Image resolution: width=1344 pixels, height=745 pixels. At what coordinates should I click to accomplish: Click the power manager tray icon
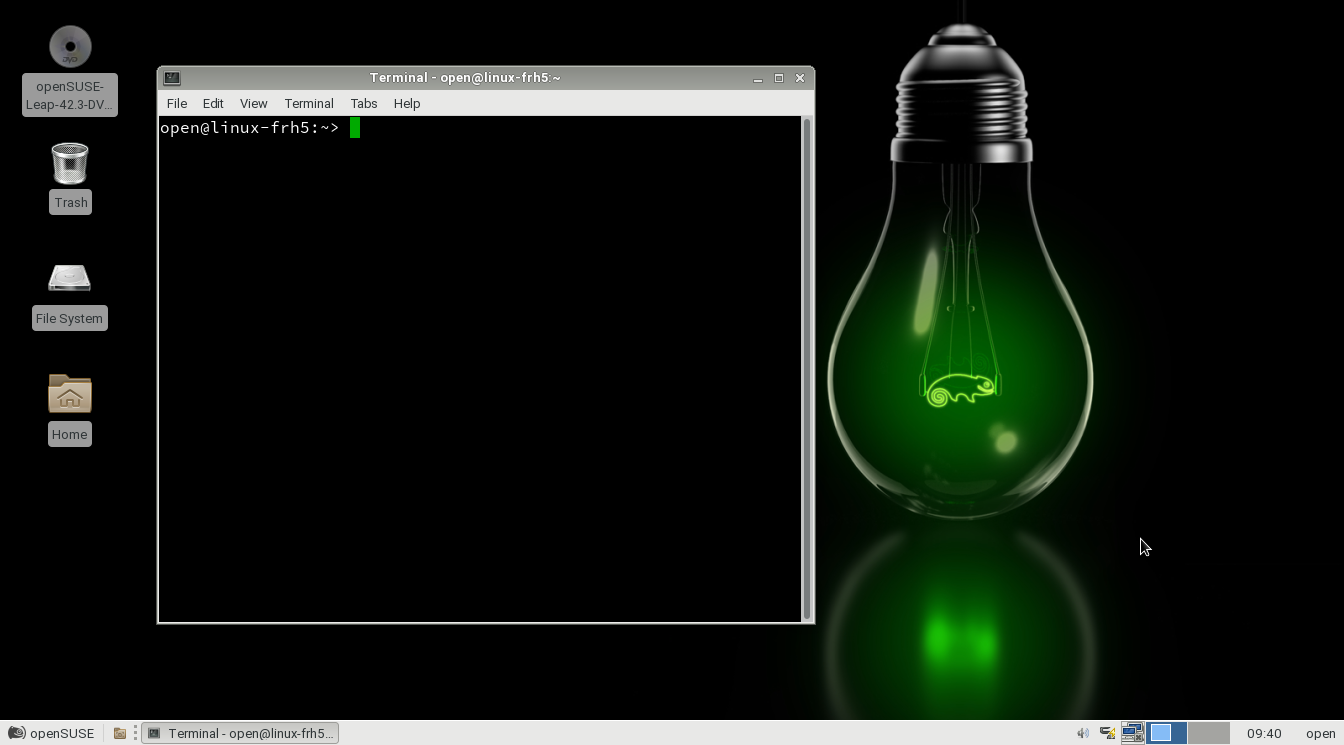1107,733
